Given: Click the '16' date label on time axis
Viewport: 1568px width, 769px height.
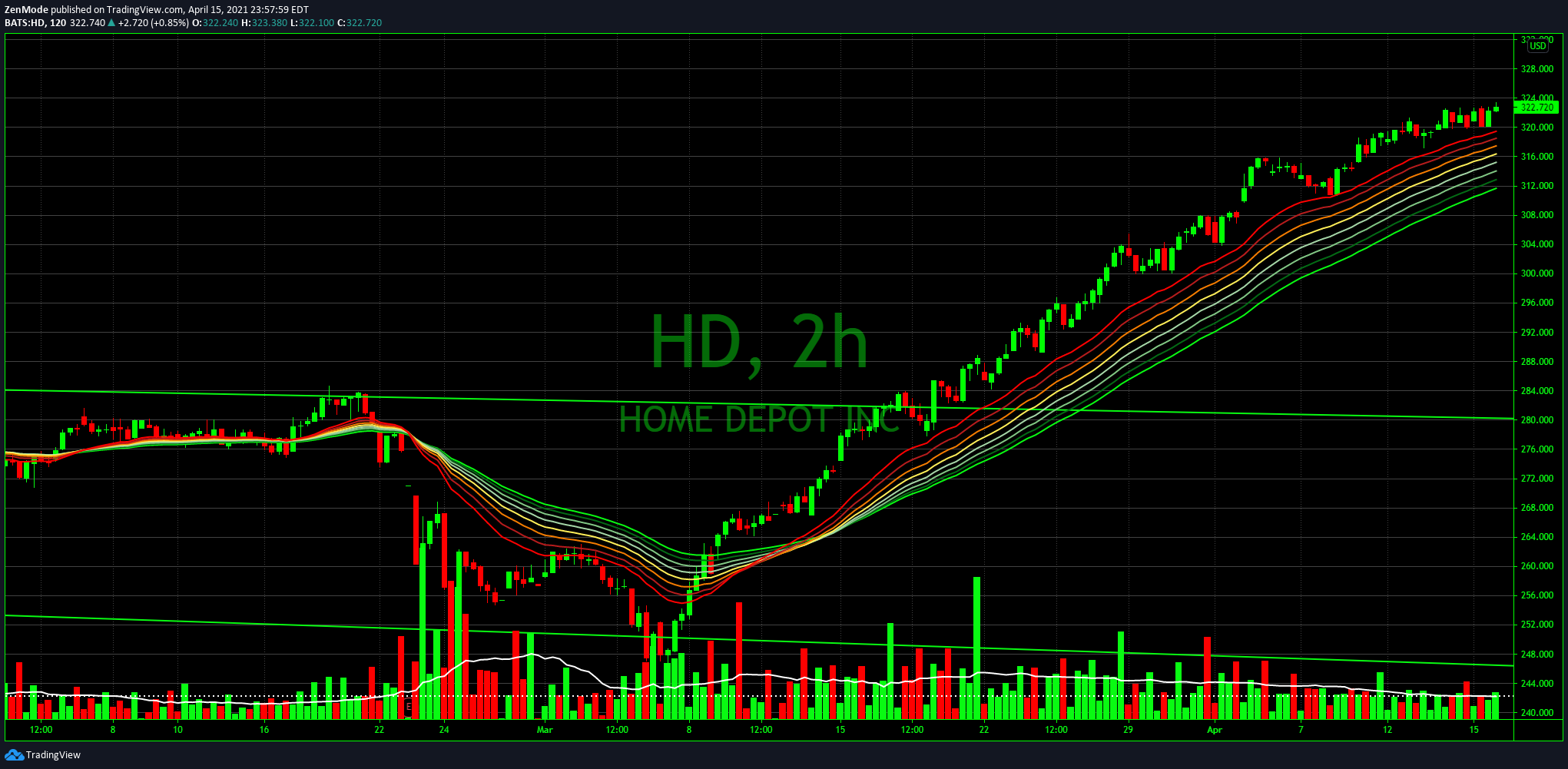Looking at the screenshot, I should coord(264,730).
